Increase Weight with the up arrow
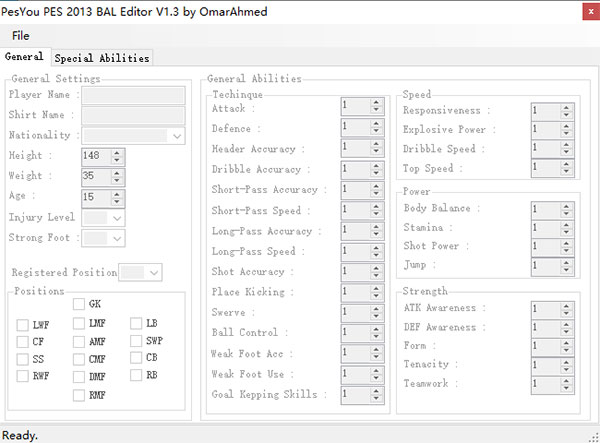 pos(117,173)
